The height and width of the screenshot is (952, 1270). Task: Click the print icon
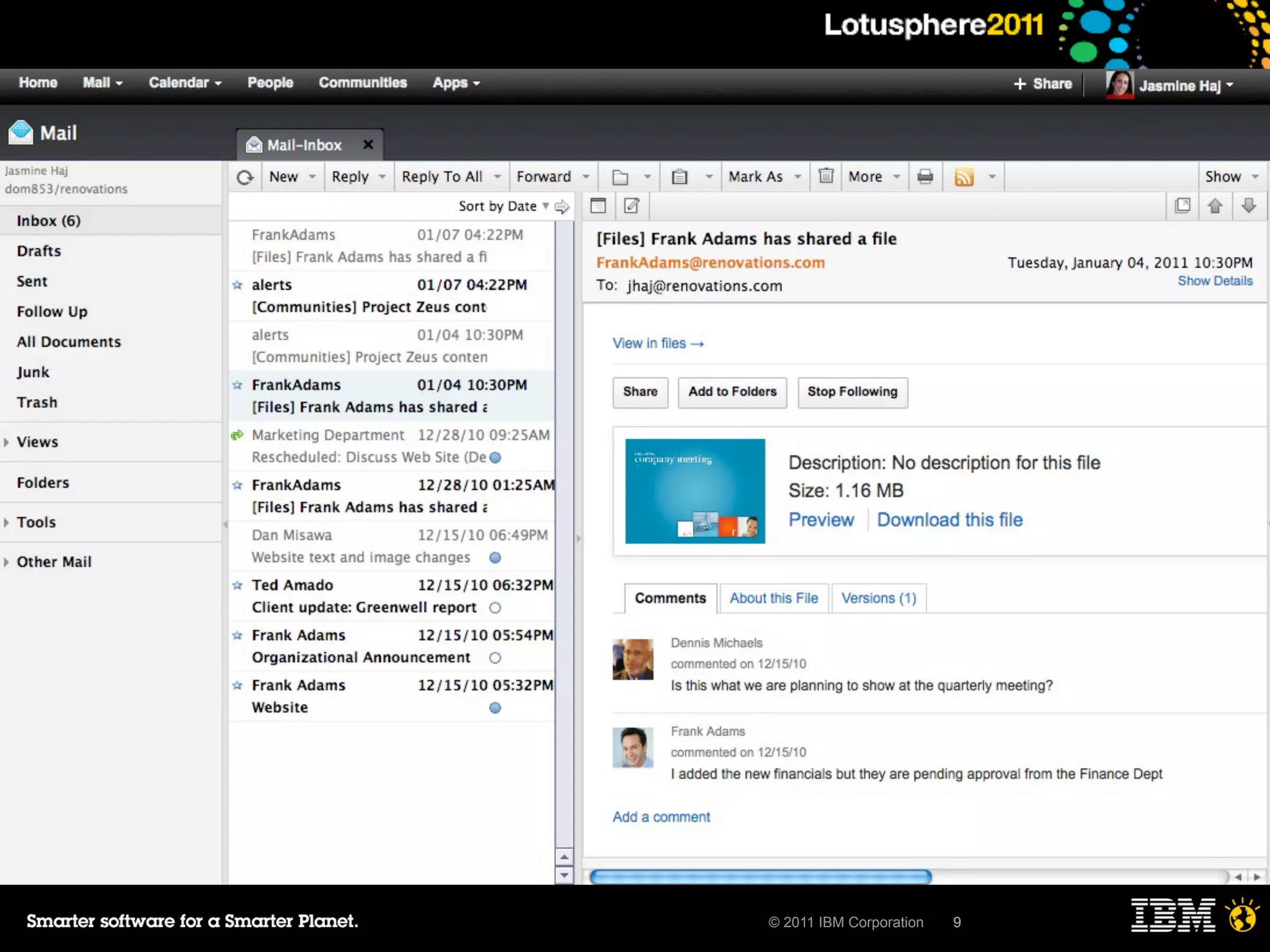tap(925, 177)
